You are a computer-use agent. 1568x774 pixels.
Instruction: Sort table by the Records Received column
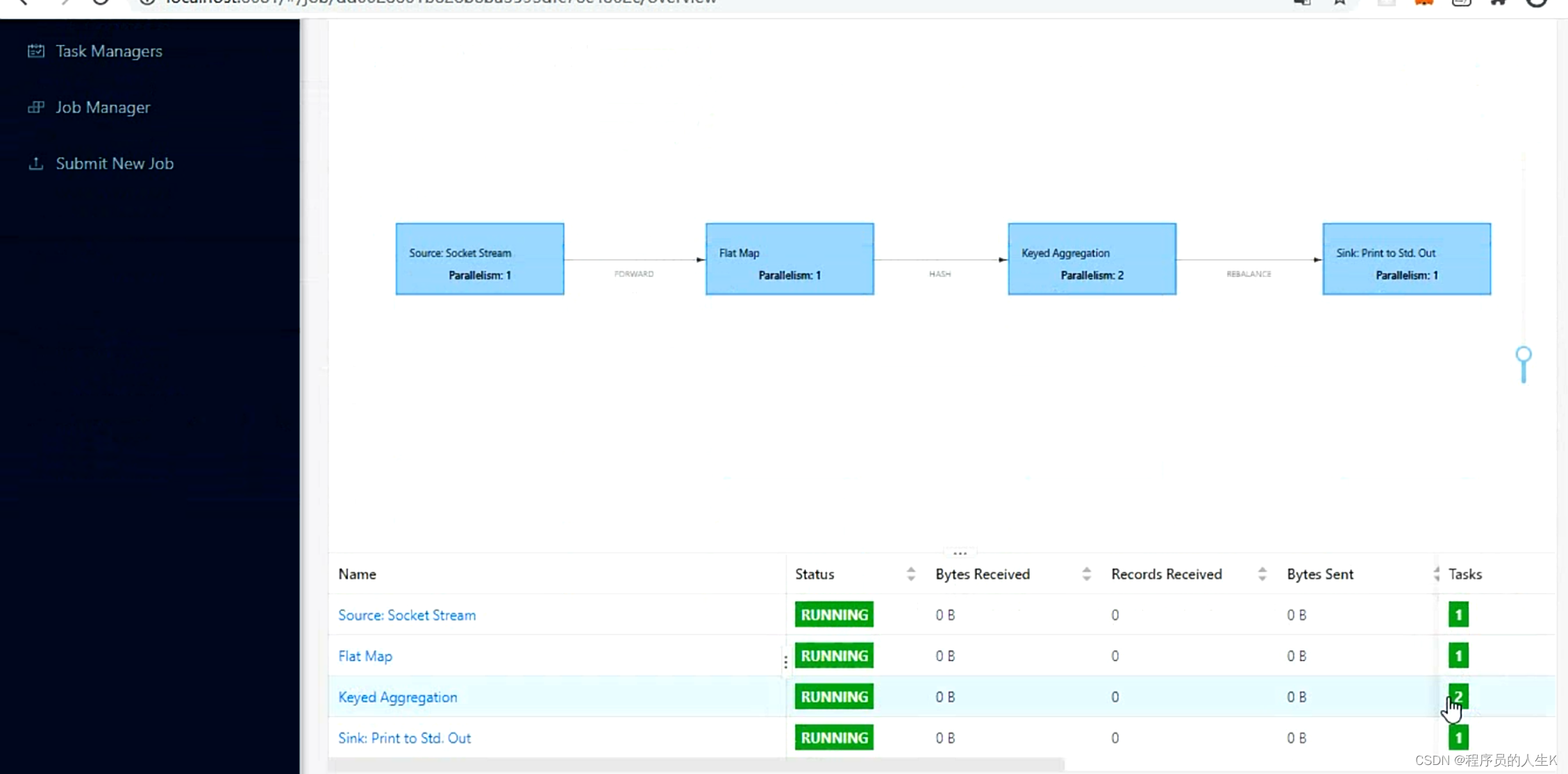point(1262,574)
